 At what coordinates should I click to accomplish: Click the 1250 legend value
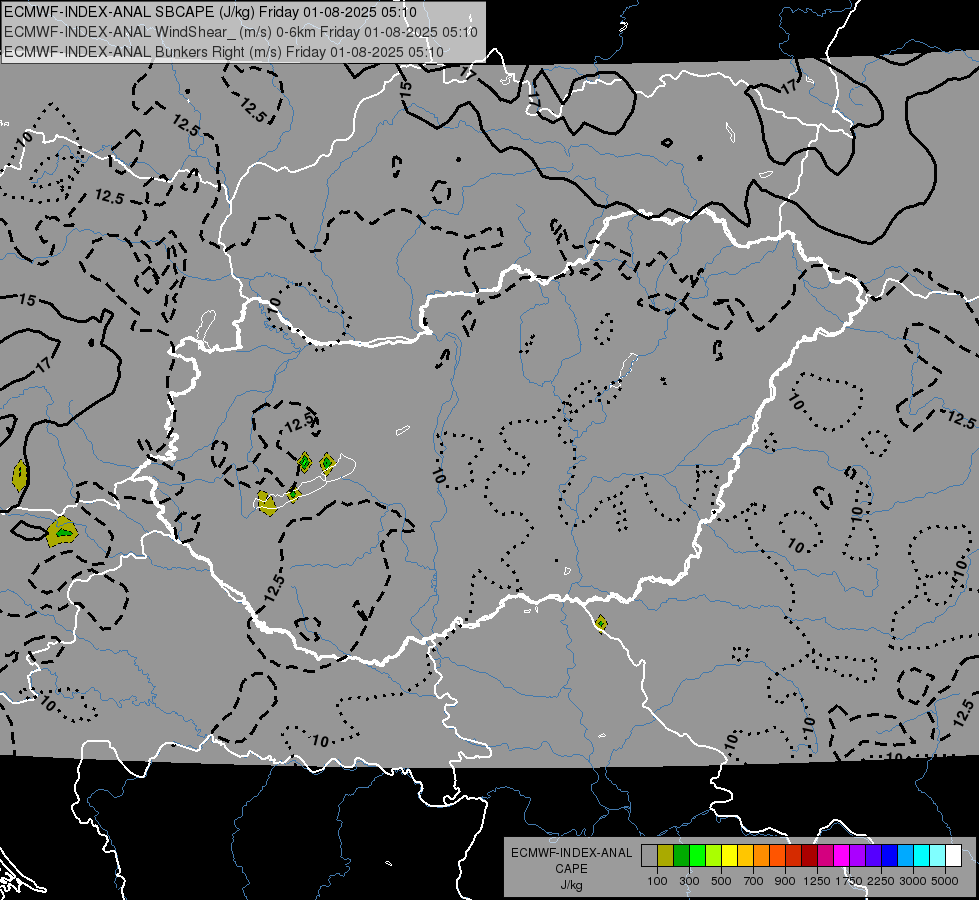[817, 881]
